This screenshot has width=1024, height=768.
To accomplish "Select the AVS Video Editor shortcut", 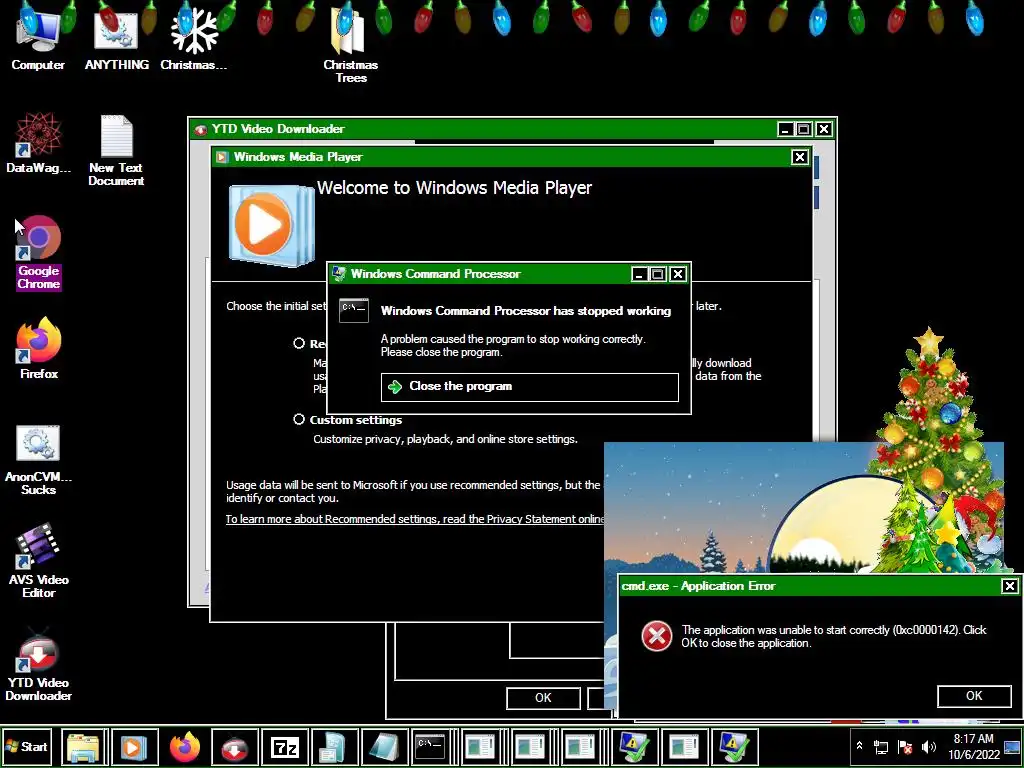I will (x=39, y=560).
